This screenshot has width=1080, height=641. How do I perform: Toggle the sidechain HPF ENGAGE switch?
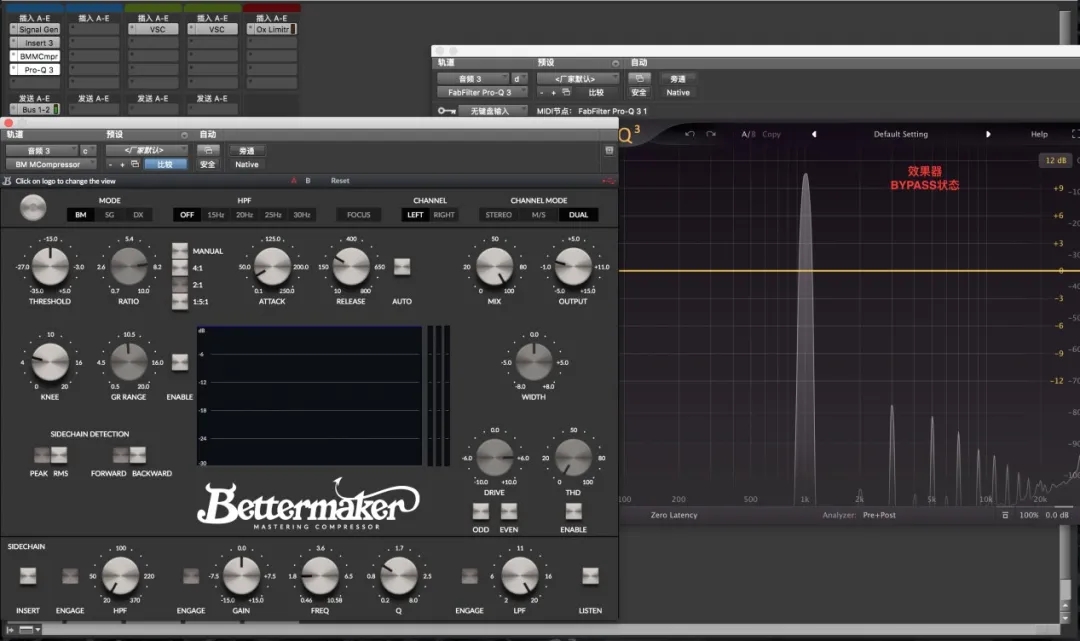tap(70, 576)
